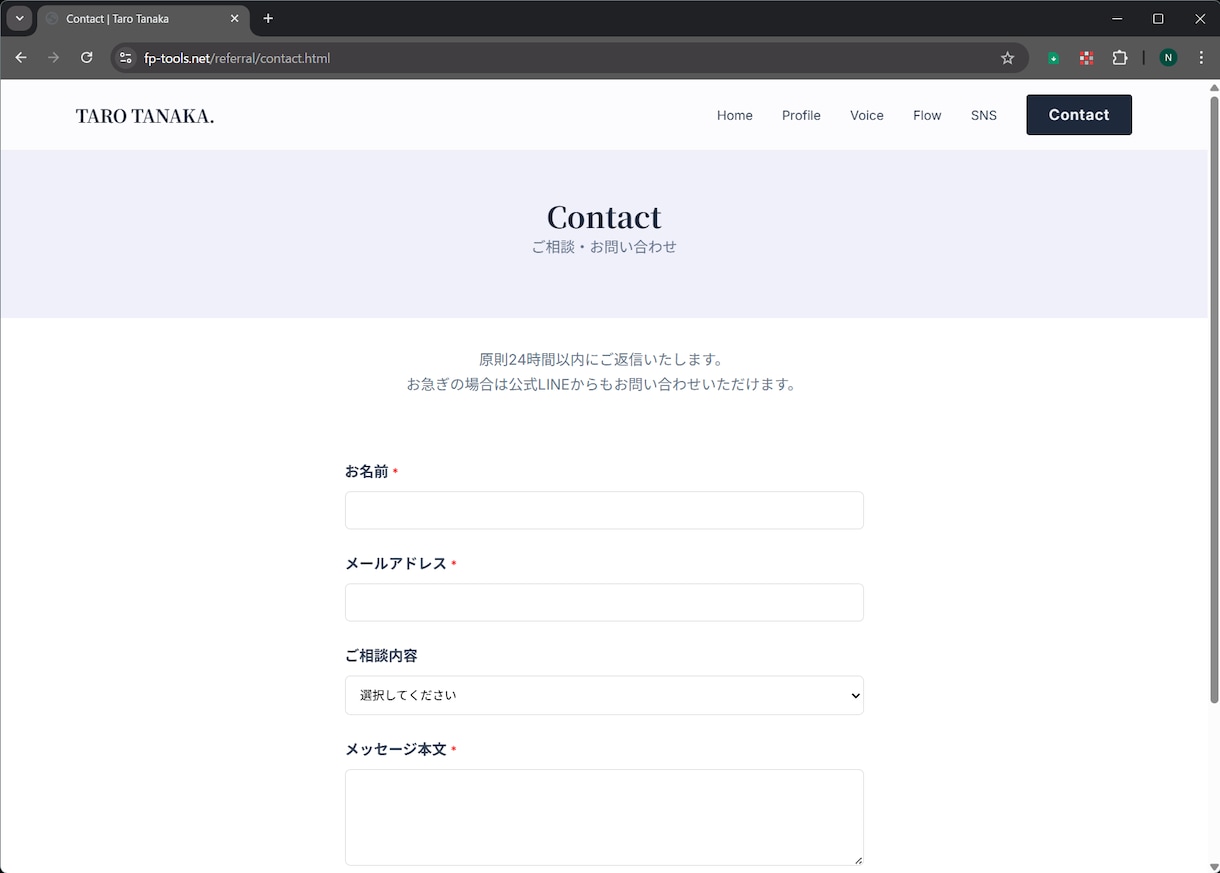Click the メールアドレス field label
The width and height of the screenshot is (1220, 873).
pyautogui.click(x=396, y=564)
